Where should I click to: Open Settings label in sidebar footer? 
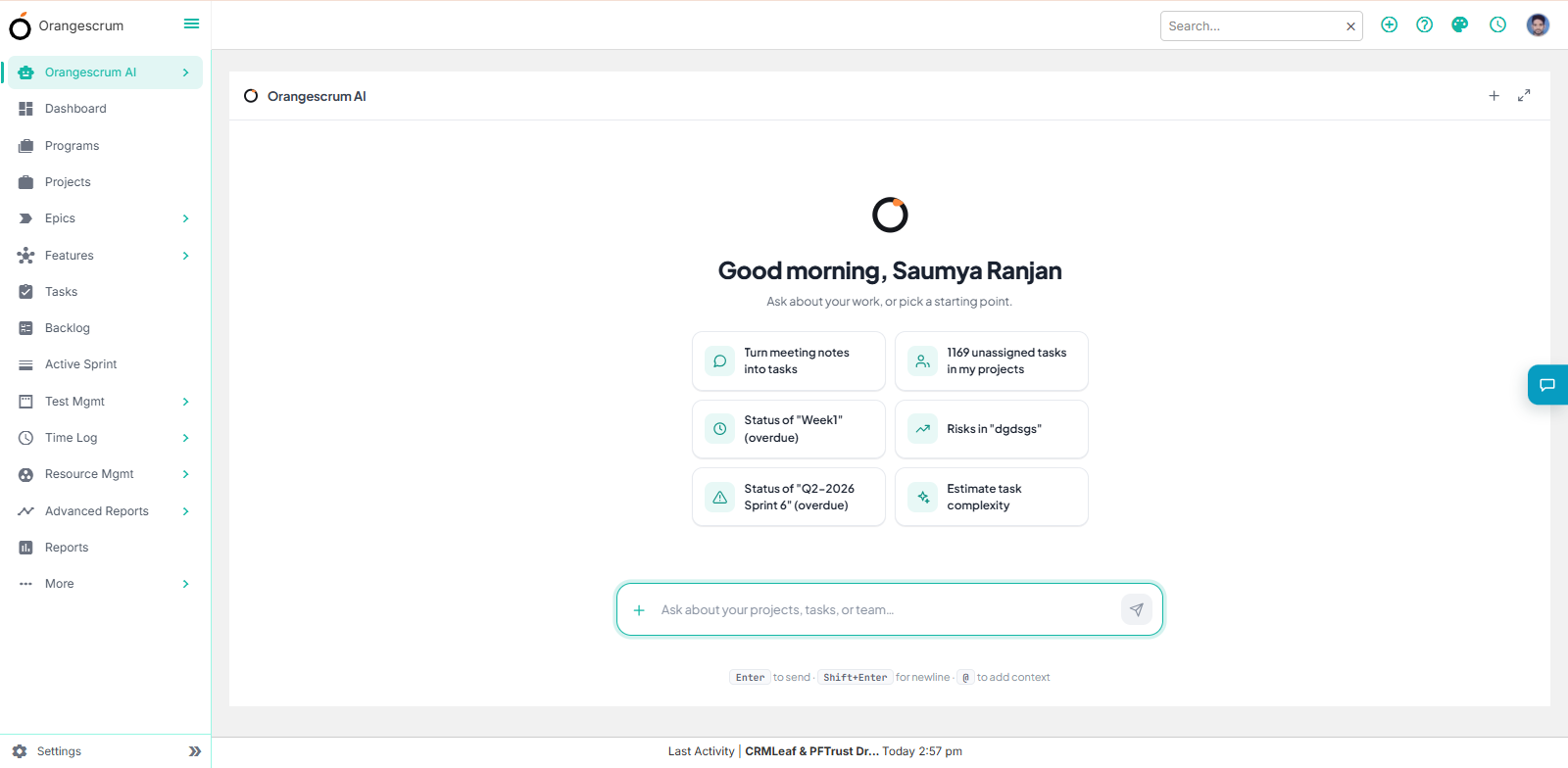(x=59, y=751)
